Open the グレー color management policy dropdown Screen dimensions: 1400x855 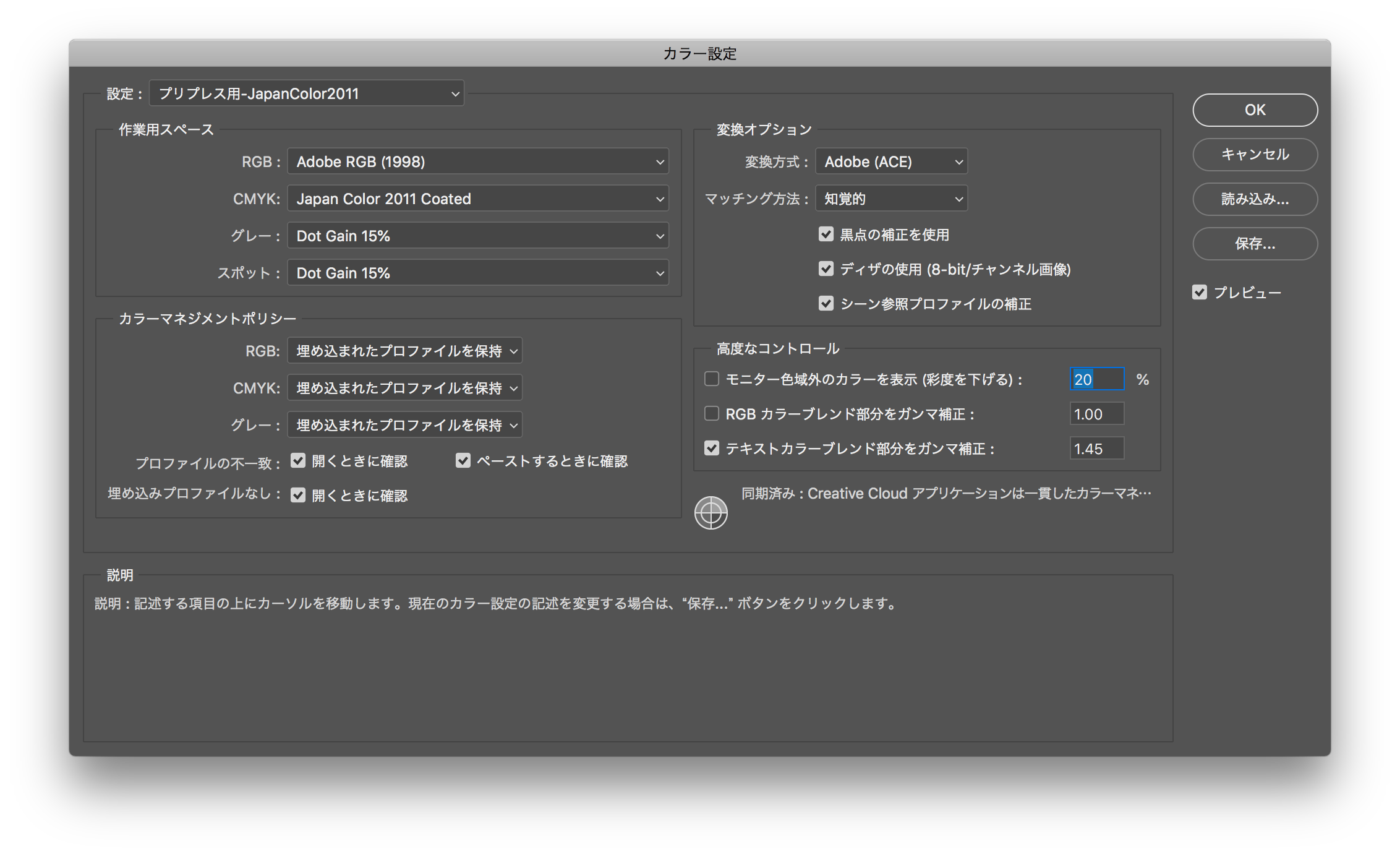pos(405,425)
